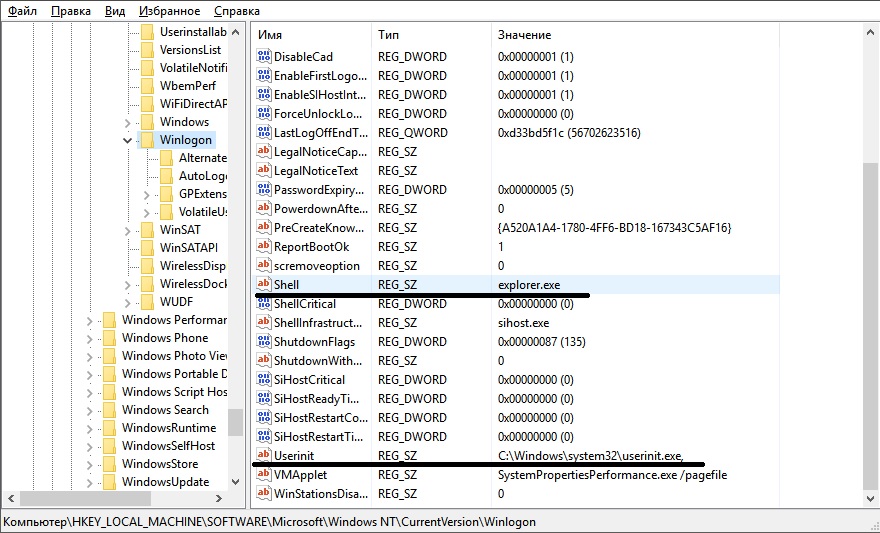Click the WinStationsDisa... string icon
Image resolution: width=880 pixels, height=533 pixels.
click(x=263, y=493)
